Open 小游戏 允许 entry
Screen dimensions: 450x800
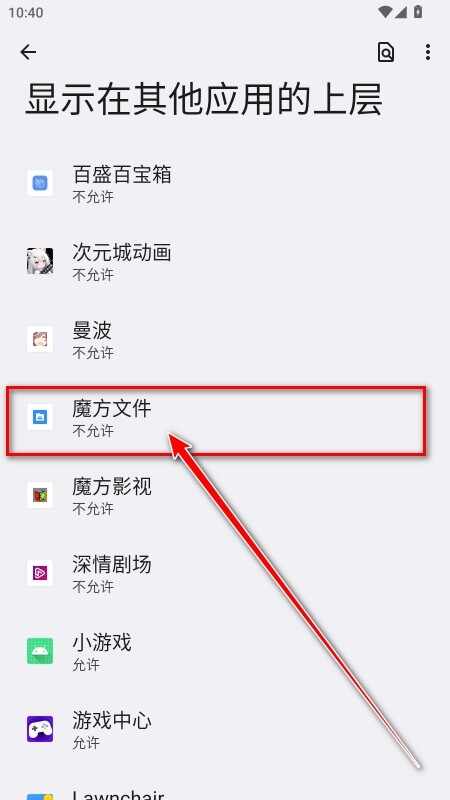[x=225, y=652]
